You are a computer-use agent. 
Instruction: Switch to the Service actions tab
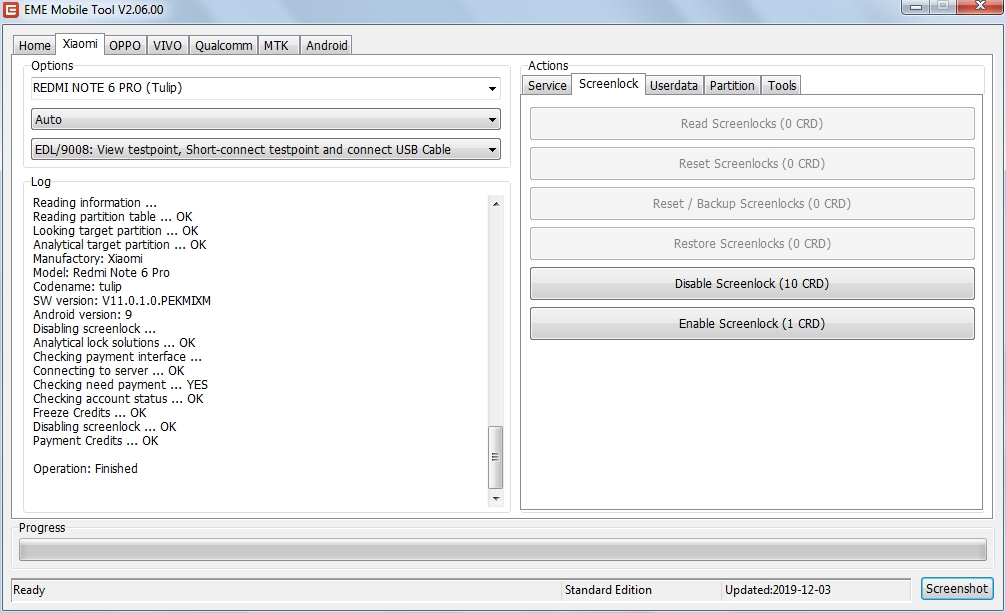547,85
